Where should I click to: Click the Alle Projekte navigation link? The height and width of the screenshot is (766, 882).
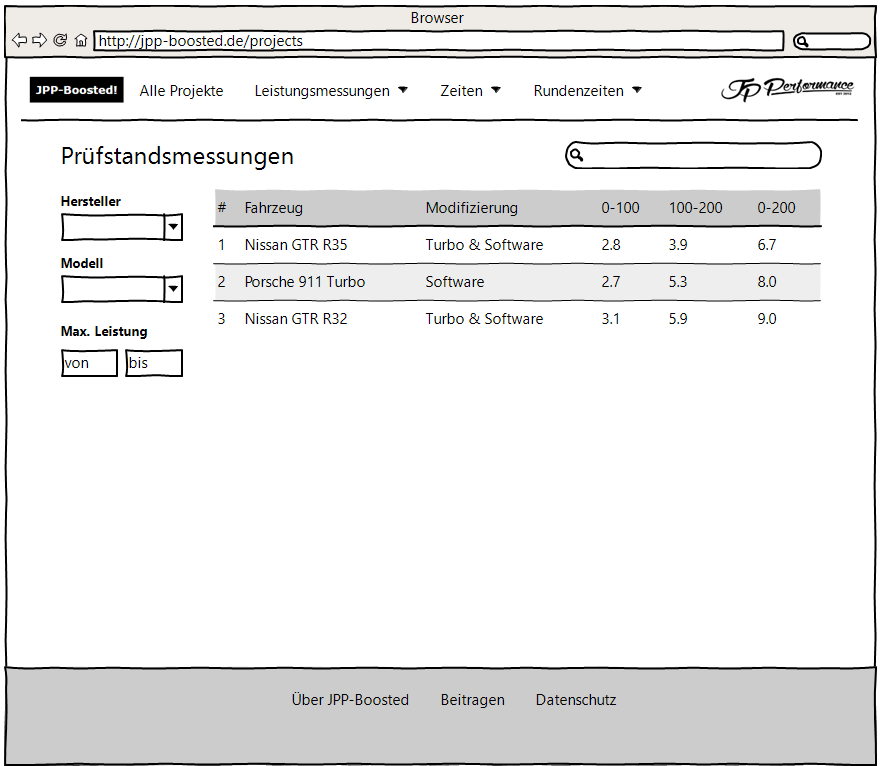pyautogui.click(x=181, y=90)
